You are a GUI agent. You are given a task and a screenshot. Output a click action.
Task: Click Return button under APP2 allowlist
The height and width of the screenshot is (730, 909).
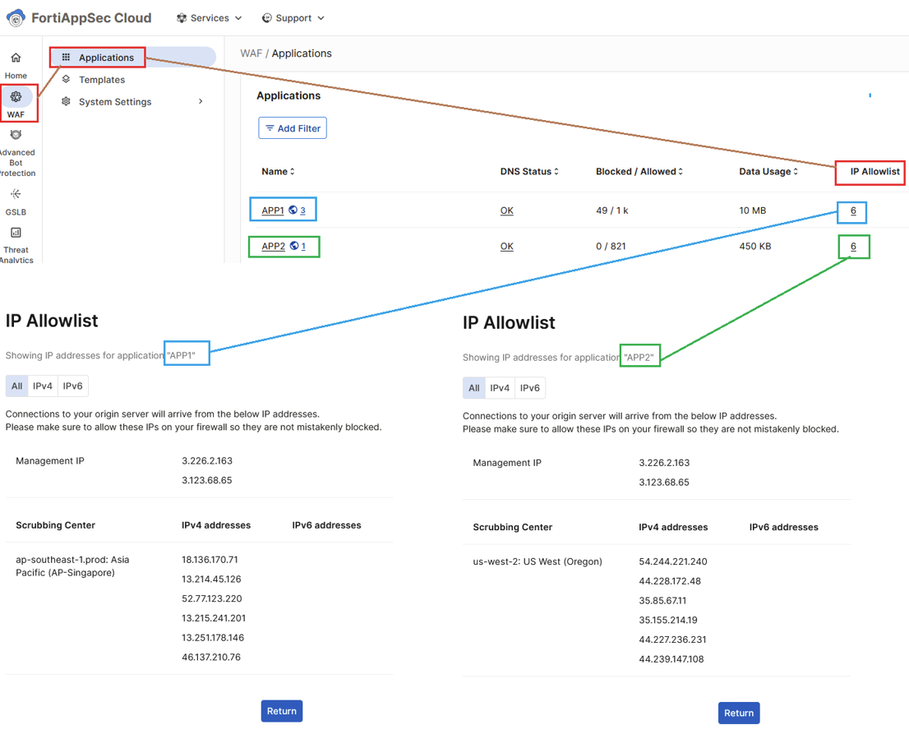coord(739,713)
